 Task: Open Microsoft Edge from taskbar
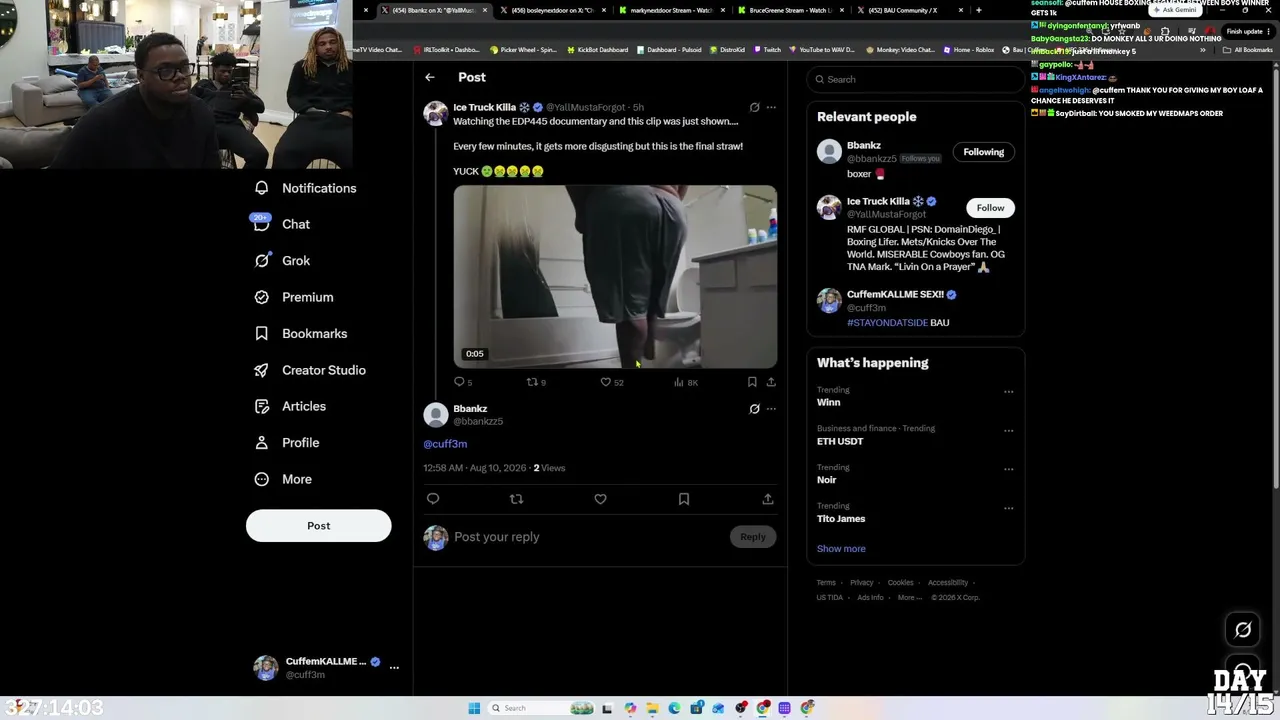click(674, 708)
